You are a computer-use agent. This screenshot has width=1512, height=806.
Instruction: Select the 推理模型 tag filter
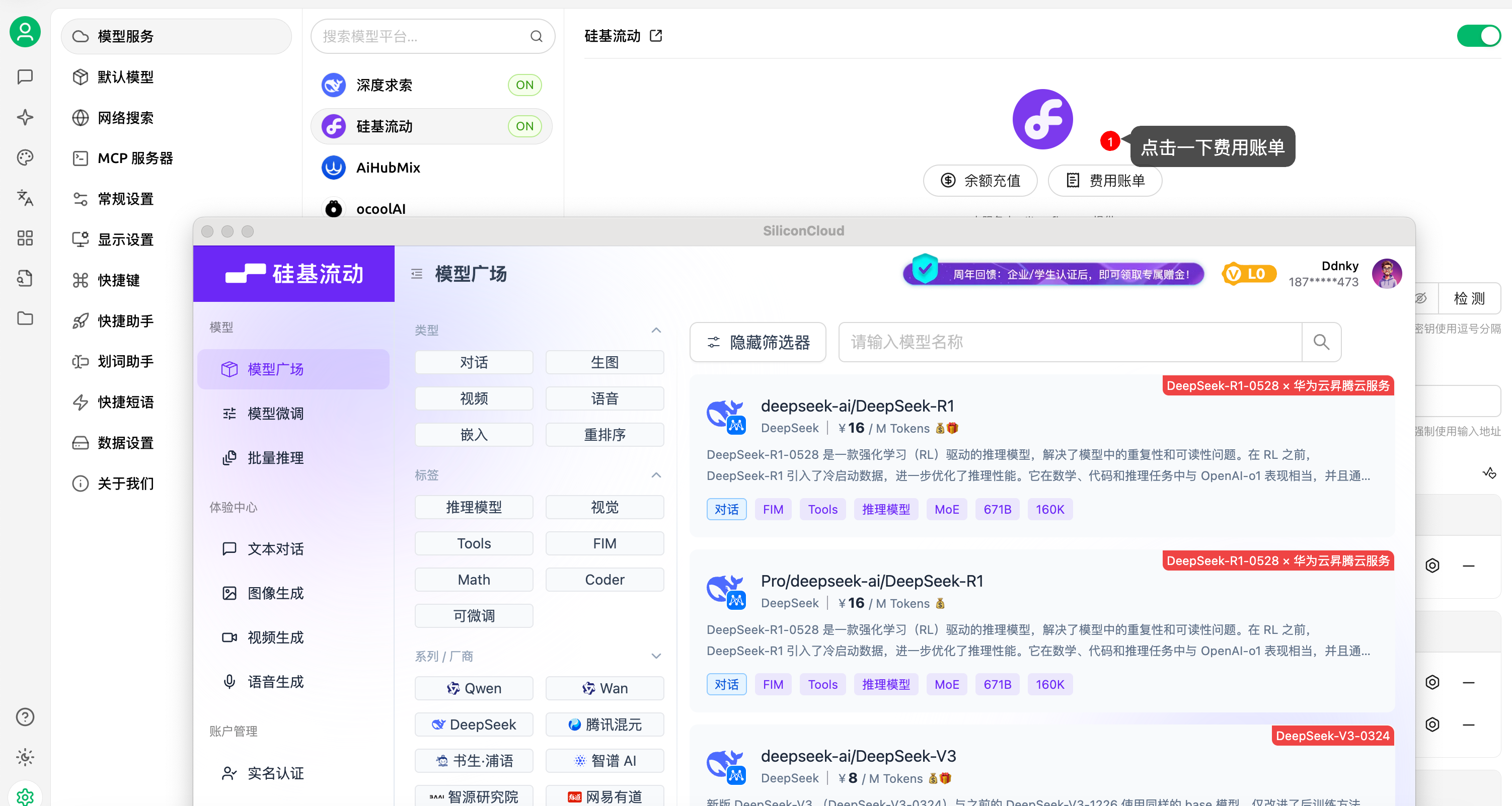pyautogui.click(x=474, y=508)
